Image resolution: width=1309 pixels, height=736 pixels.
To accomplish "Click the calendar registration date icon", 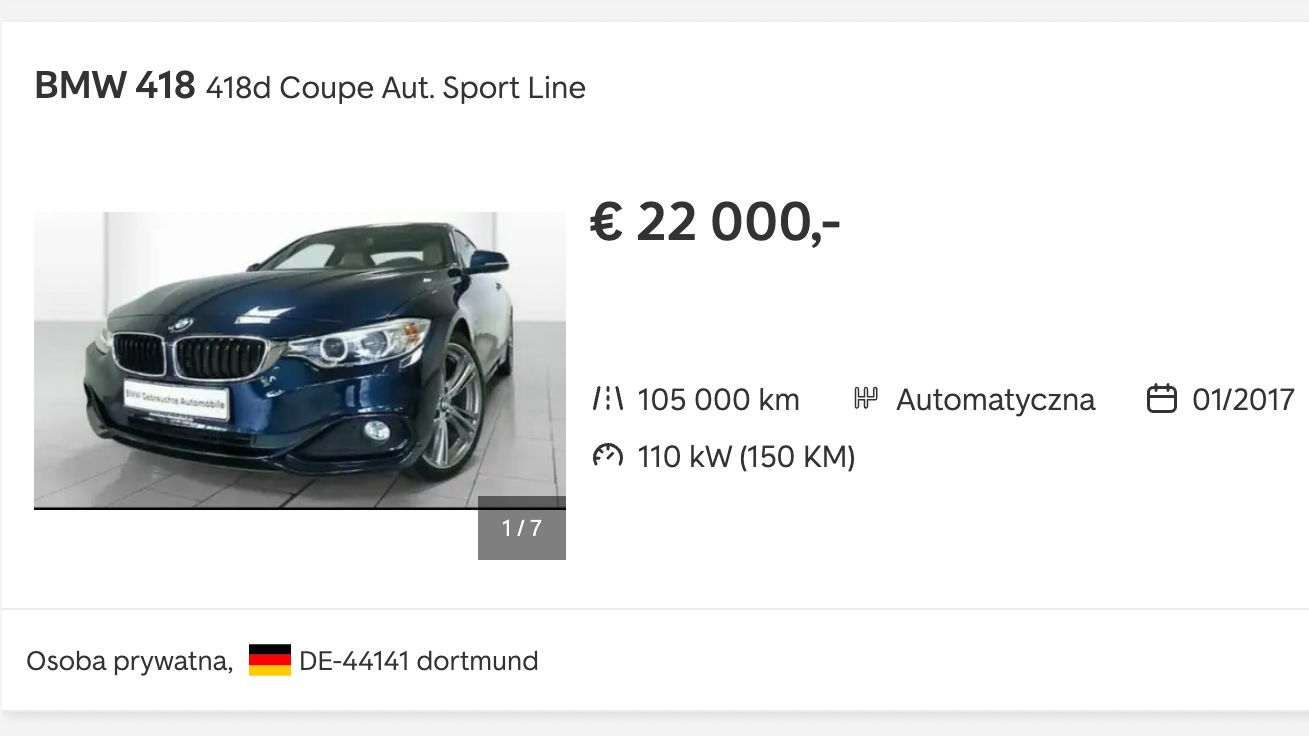I will [1161, 400].
